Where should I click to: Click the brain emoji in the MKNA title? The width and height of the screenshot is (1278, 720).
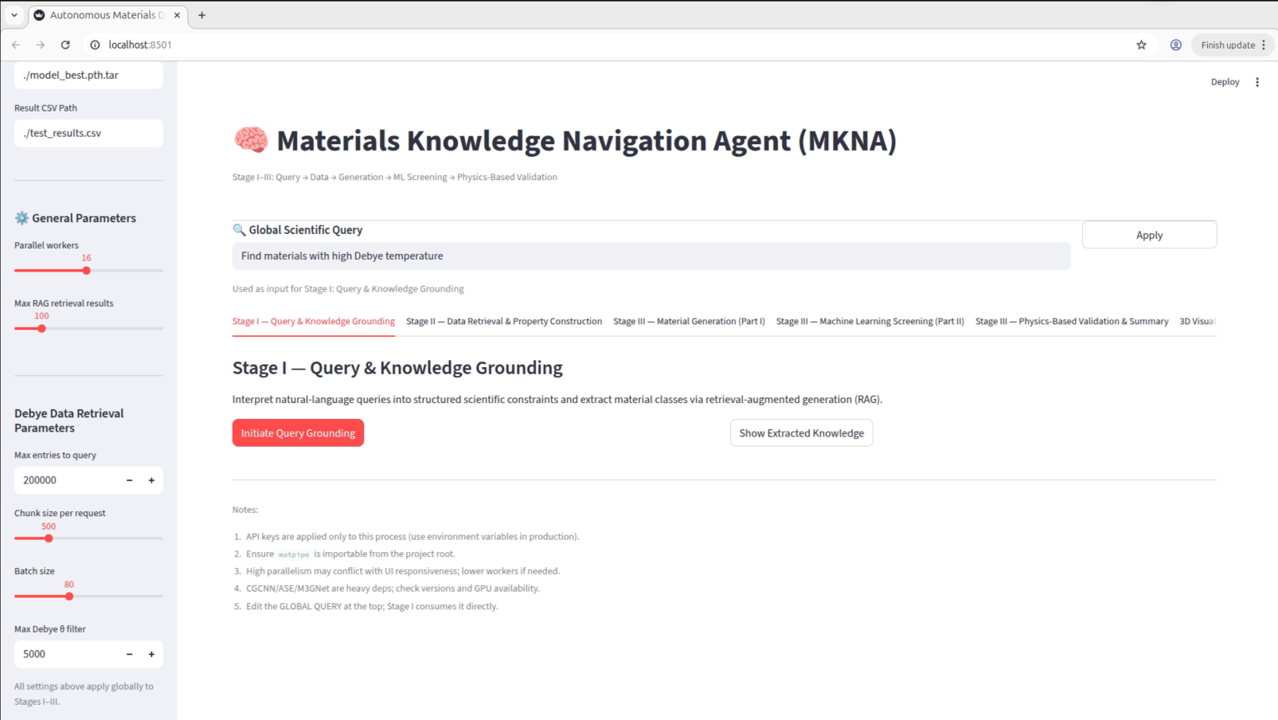pos(251,140)
